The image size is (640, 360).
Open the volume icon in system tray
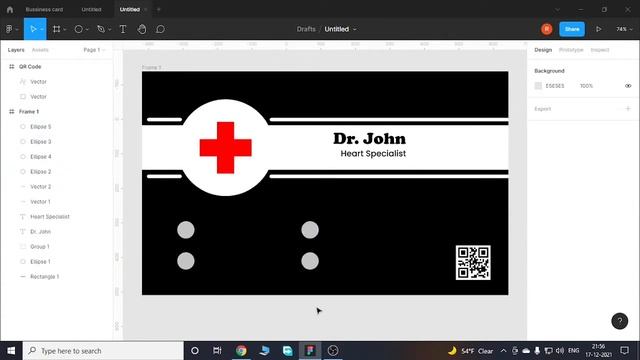[x=560, y=351]
